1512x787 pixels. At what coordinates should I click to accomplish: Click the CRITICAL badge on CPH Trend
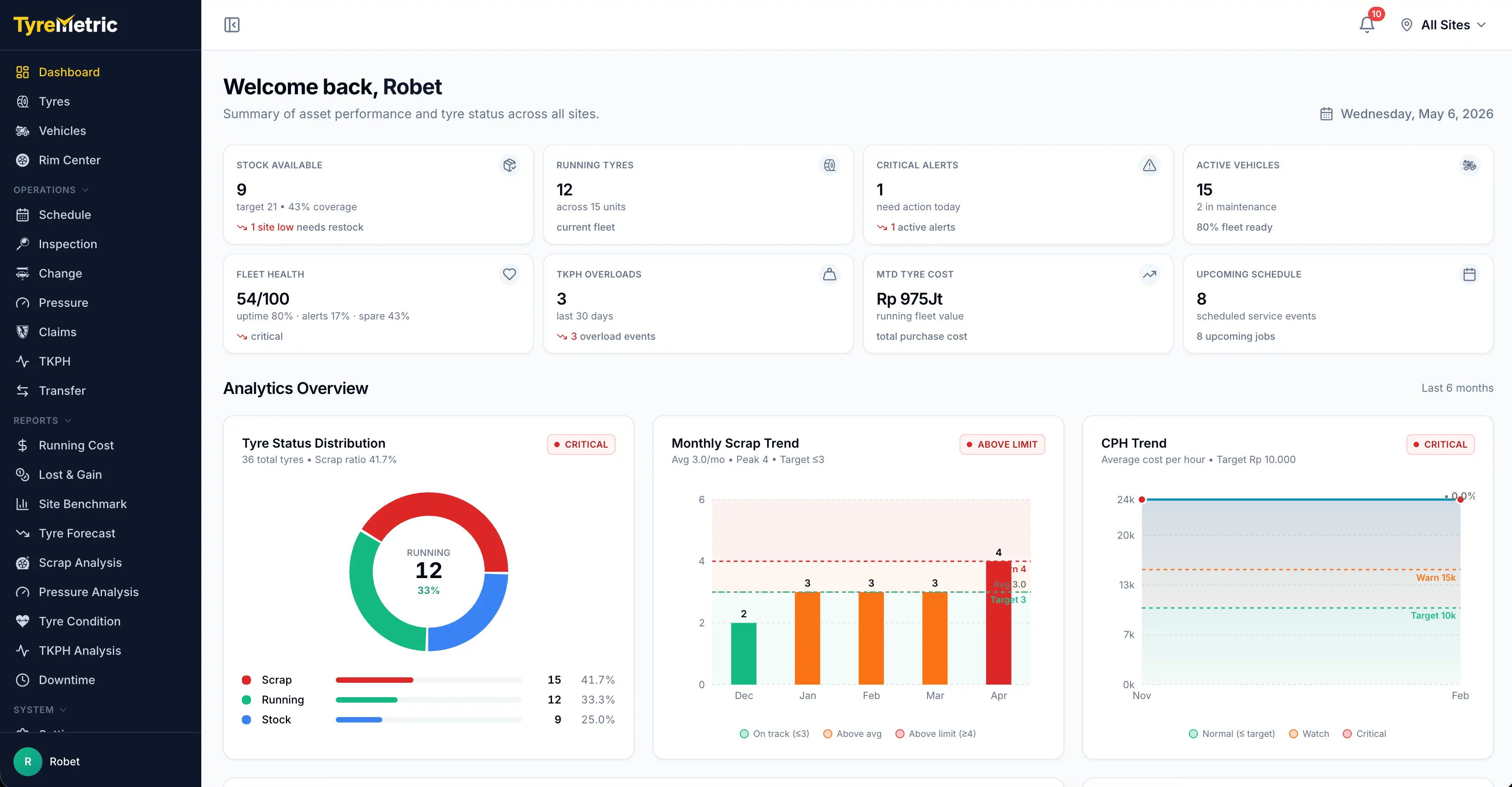click(x=1440, y=444)
